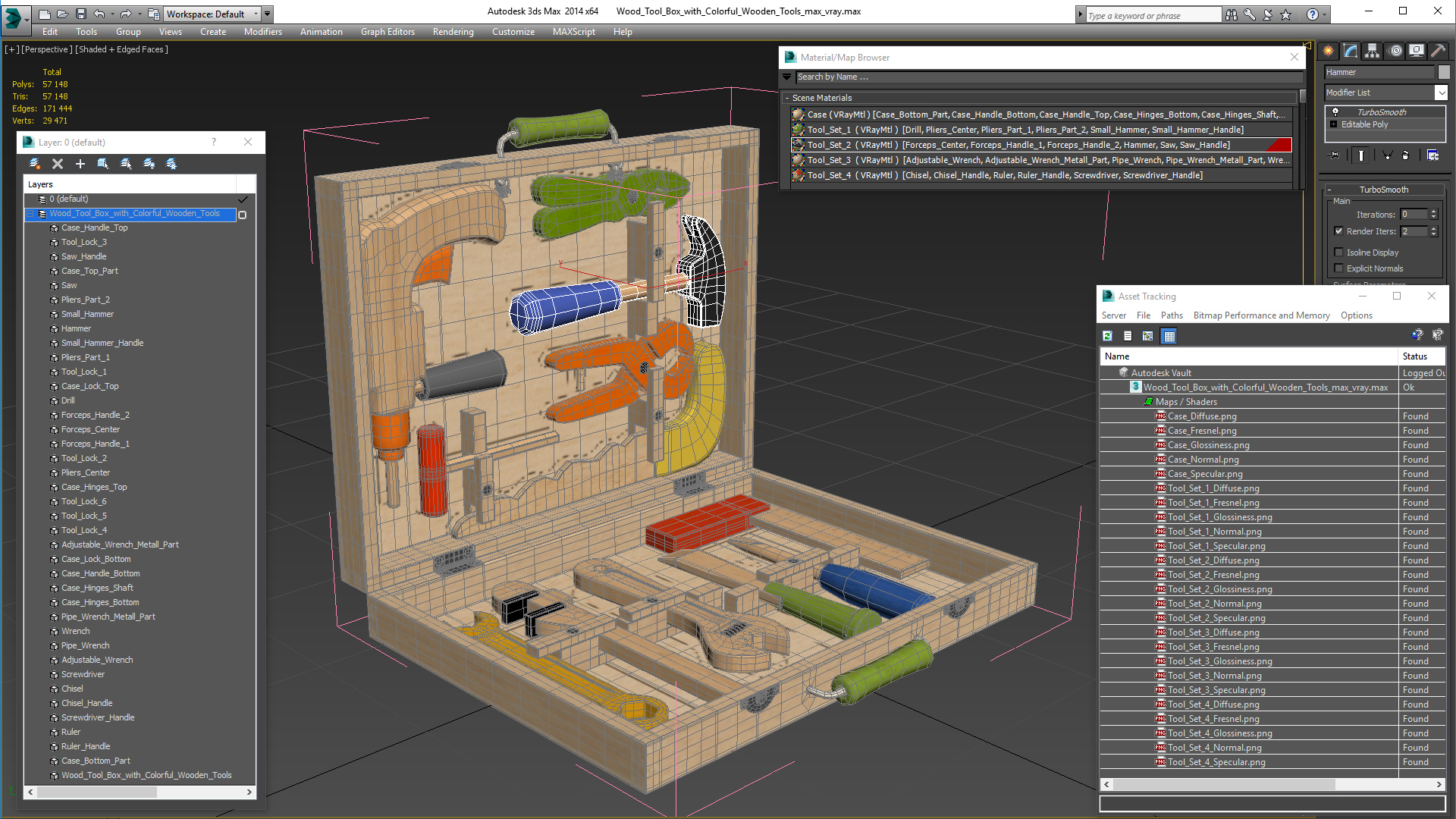Viewport: 1456px width, 819px height.
Task: Collapse the Scene Materials group
Action: tap(787, 98)
